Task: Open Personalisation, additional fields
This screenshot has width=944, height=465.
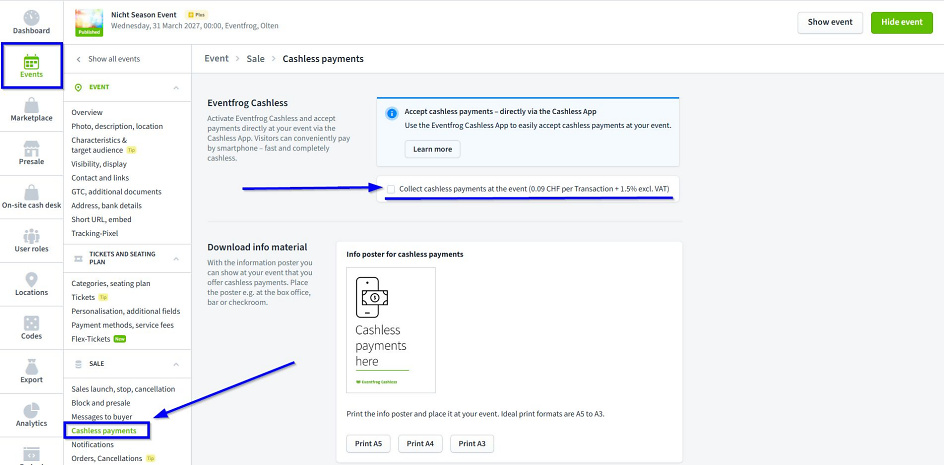Action: click(126, 311)
